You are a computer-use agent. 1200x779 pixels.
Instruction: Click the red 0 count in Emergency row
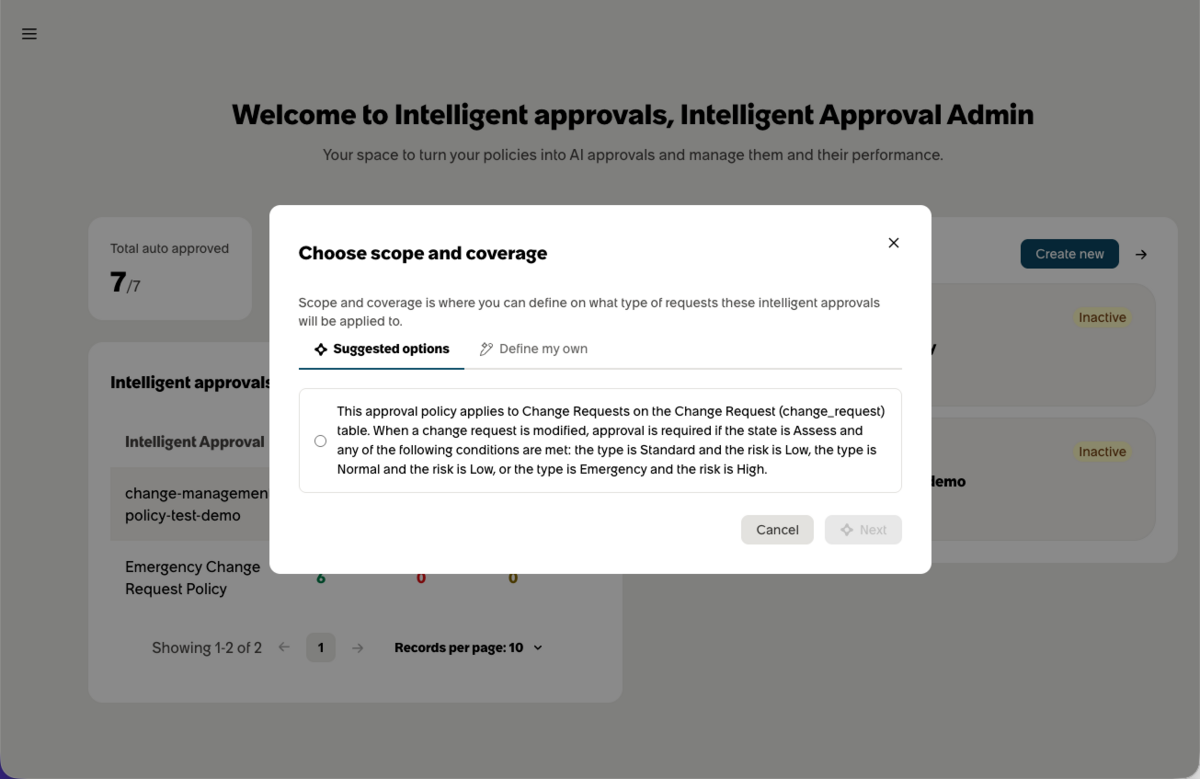click(x=421, y=578)
